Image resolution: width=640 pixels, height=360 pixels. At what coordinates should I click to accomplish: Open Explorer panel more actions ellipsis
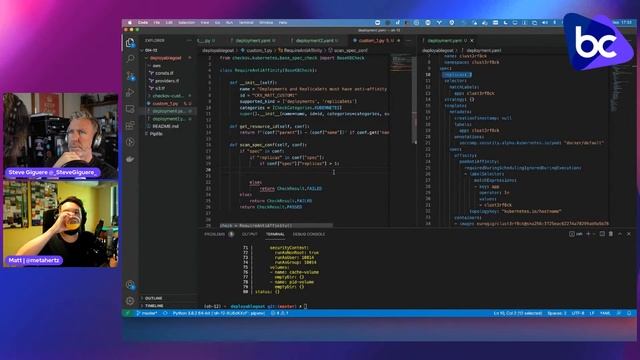point(189,41)
